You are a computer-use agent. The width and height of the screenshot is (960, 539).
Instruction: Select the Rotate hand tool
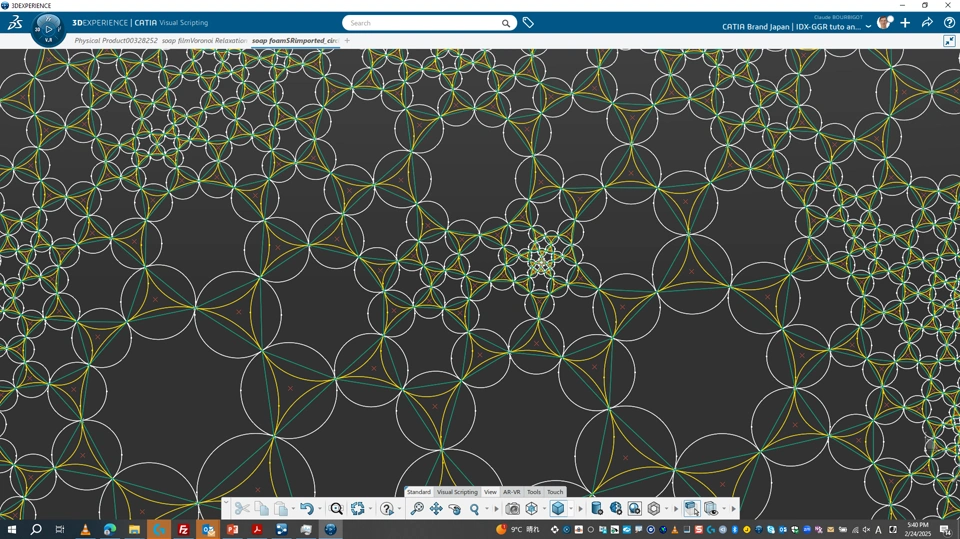coord(455,509)
